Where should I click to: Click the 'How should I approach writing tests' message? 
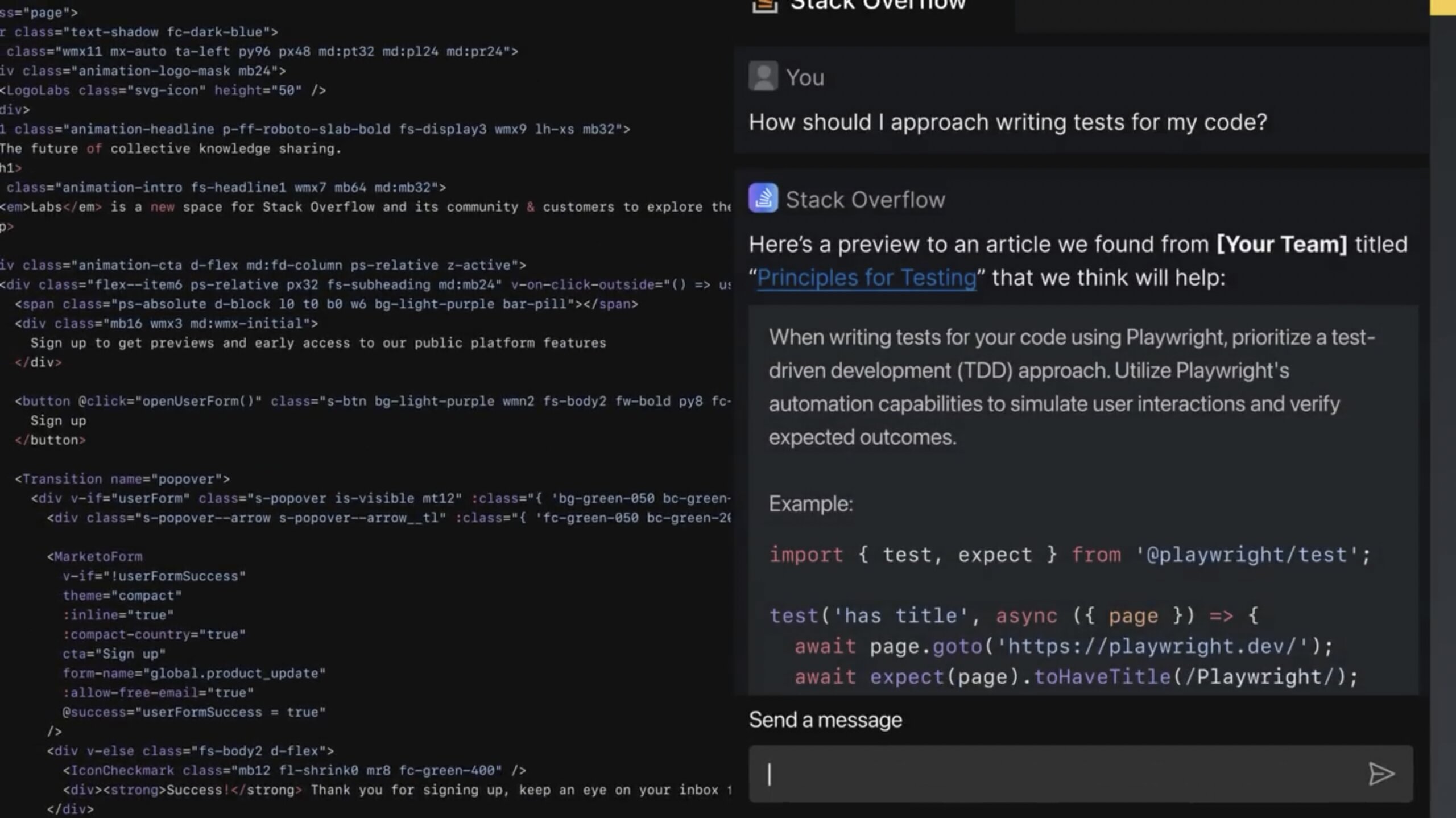(1008, 122)
